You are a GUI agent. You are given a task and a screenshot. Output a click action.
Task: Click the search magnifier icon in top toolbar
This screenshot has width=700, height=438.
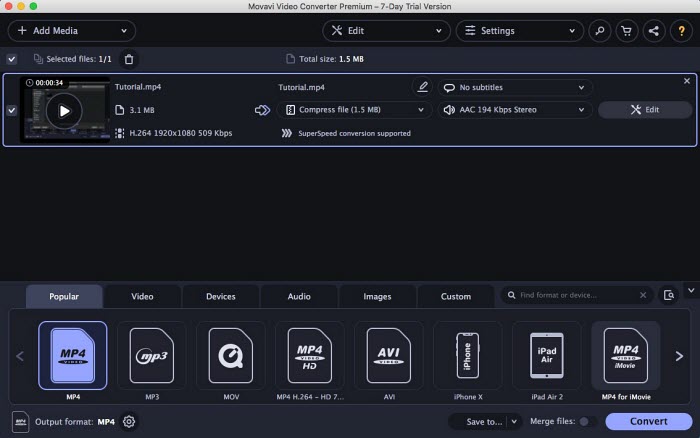(600, 31)
